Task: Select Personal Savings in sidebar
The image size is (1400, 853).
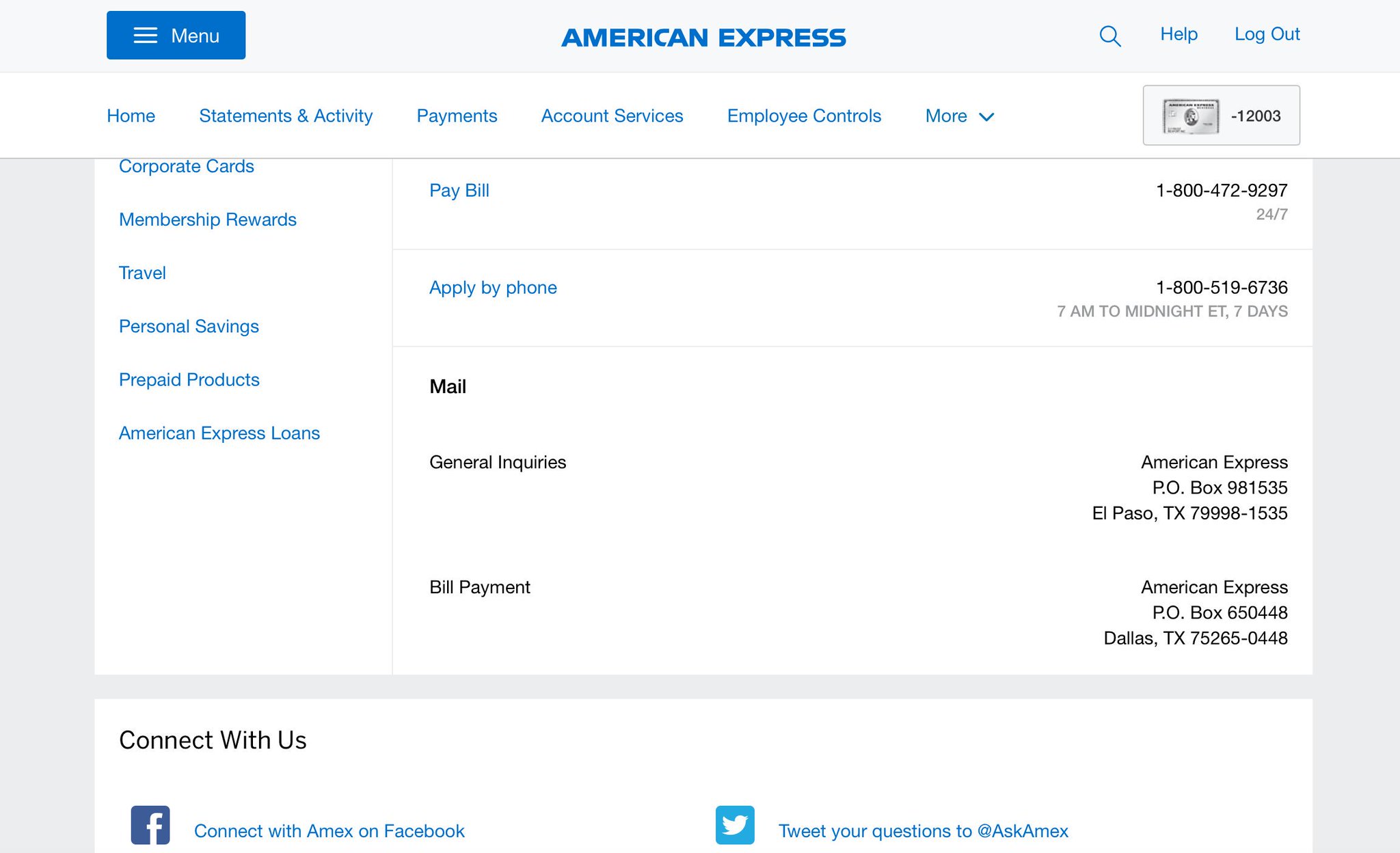Action: click(x=189, y=326)
